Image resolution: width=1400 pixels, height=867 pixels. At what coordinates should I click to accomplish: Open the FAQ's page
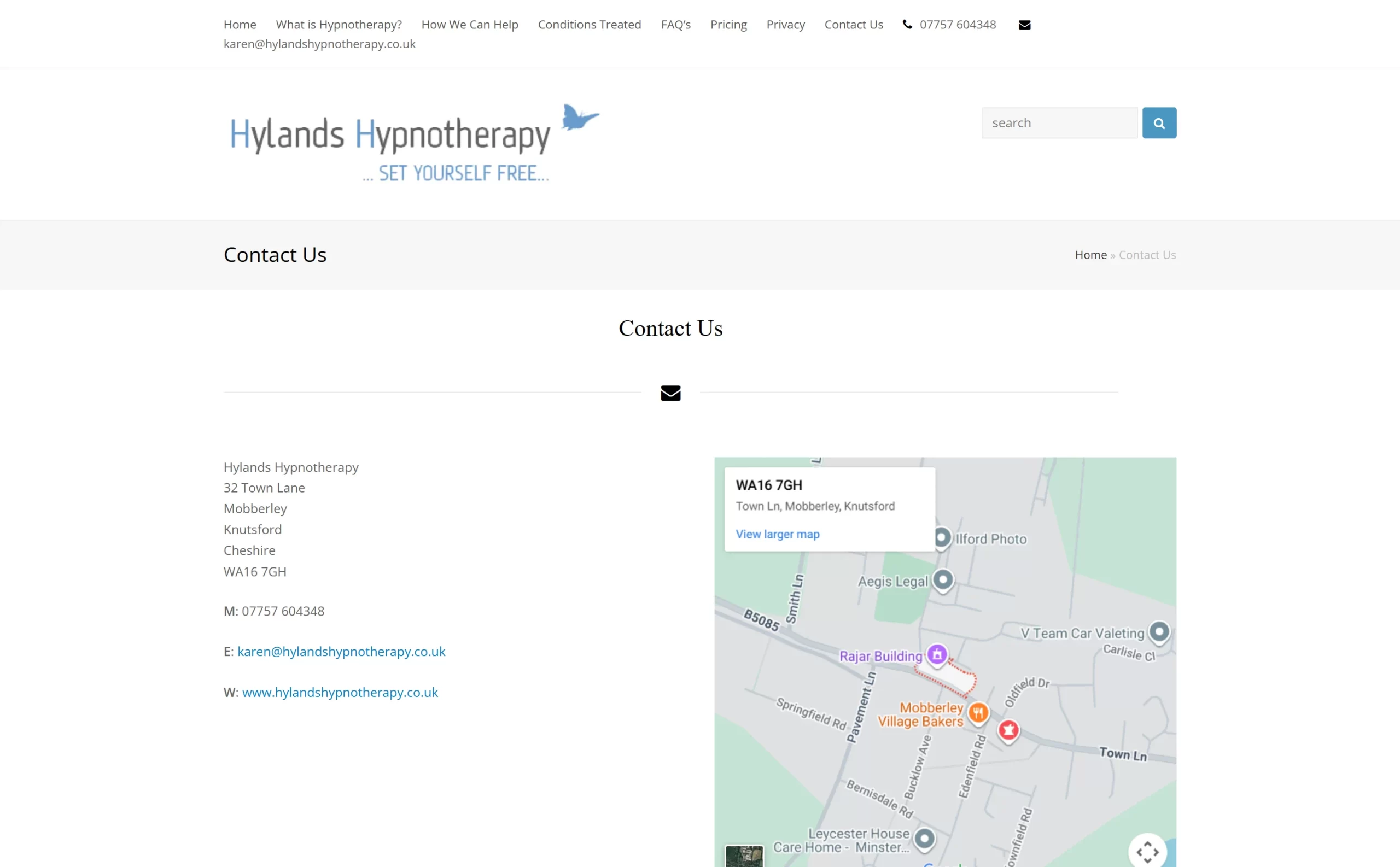coord(675,25)
